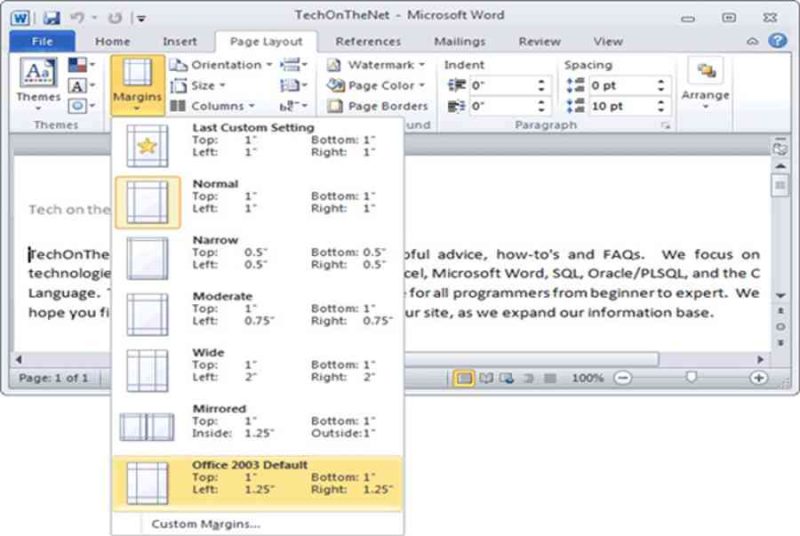This screenshot has height=536, width=800.
Task: Switch to the Home tab
Action: (x=112, y=41)
